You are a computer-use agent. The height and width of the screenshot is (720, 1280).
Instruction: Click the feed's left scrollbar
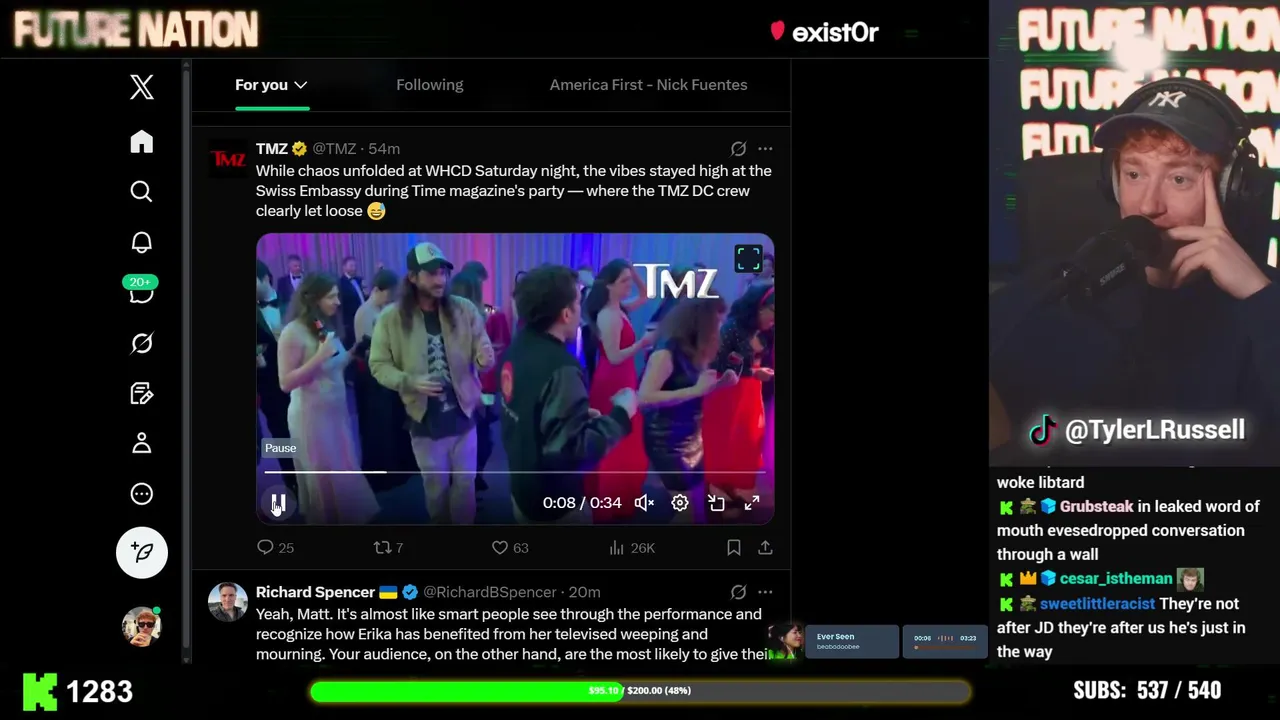[x=186, y=360]
